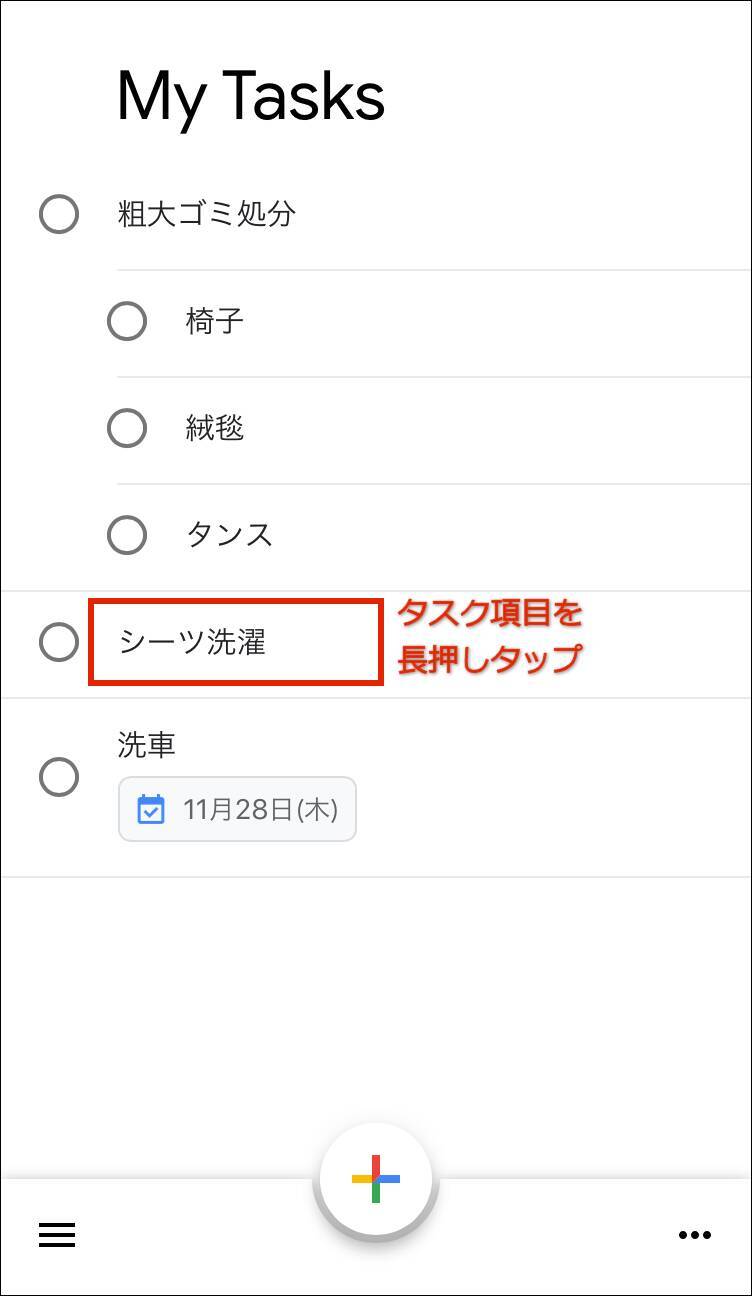
Task: Mark 粗大ゴミ処分 task as complete
Action: (59, 214)
